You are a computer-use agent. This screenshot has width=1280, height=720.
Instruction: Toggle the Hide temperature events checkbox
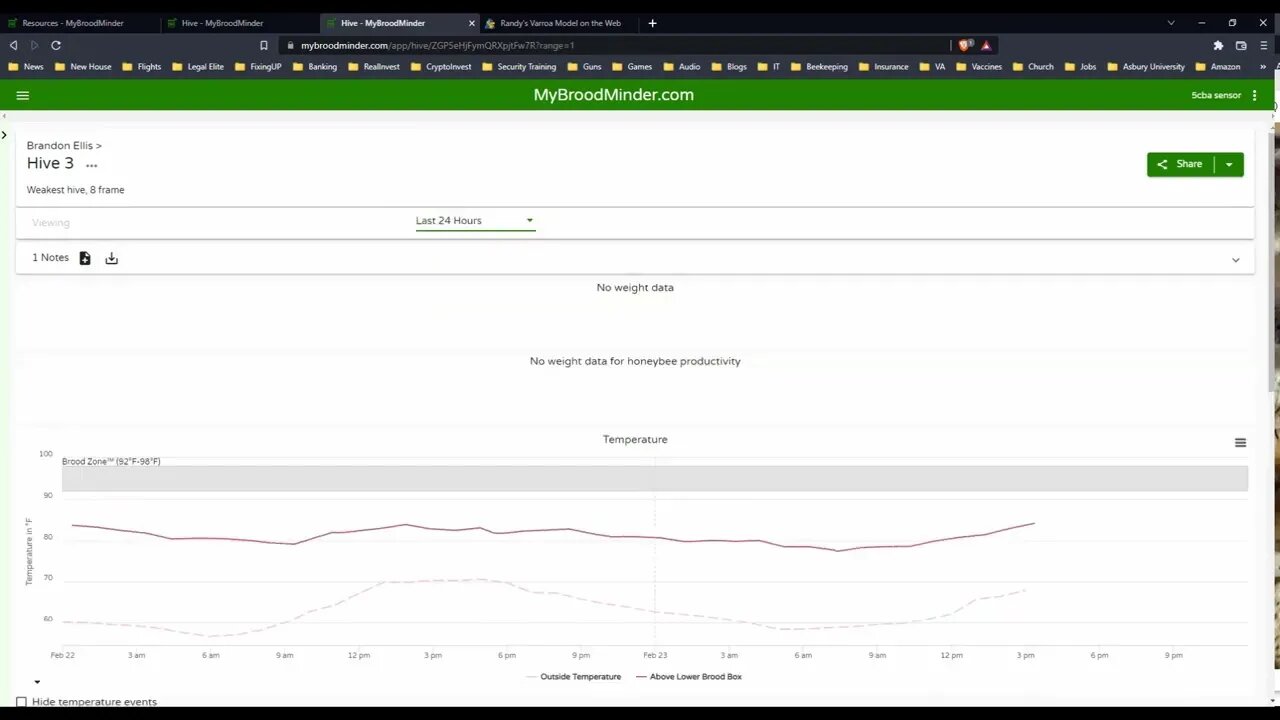click(21, 702)
